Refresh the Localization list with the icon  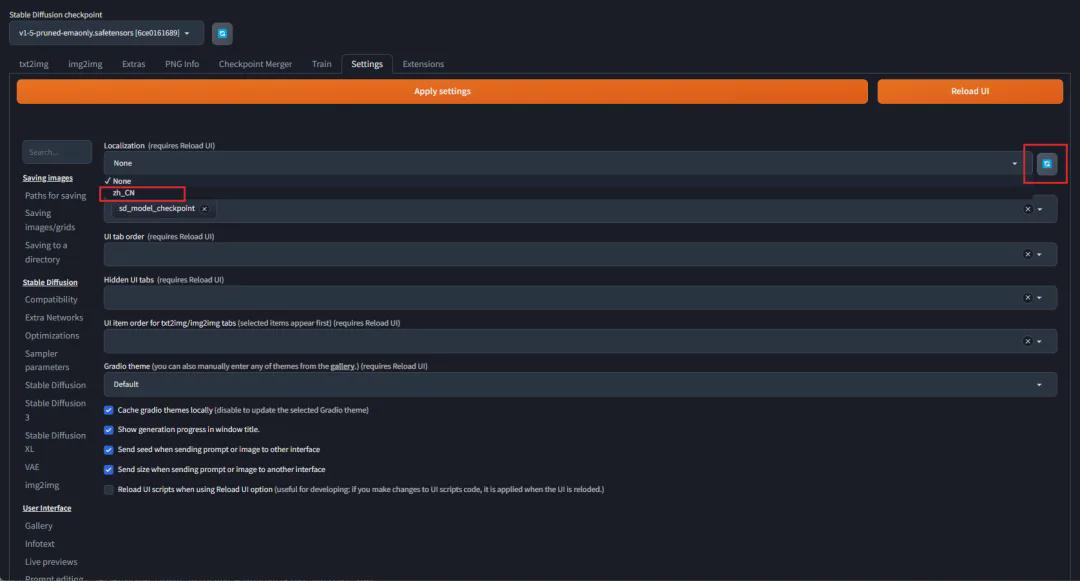click(x=1046, y=163)
